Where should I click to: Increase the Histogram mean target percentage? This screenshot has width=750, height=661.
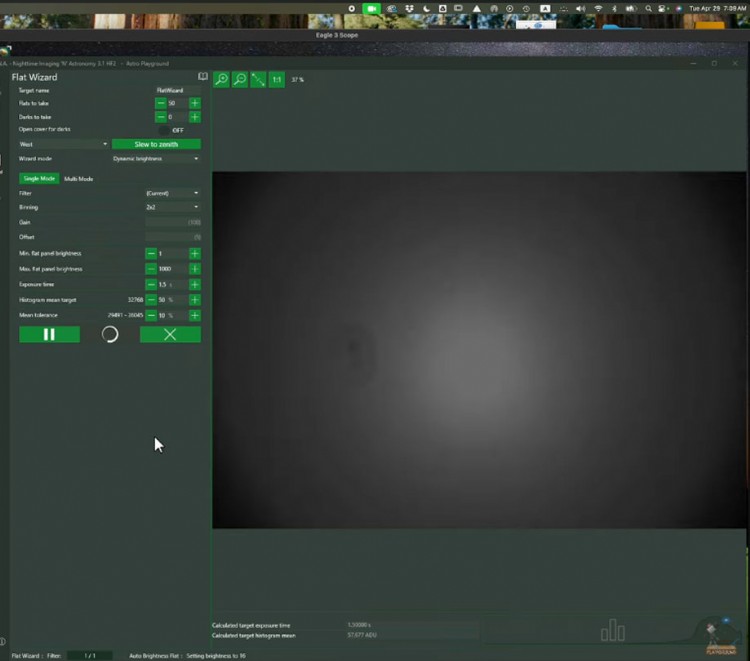click(195, 300)
